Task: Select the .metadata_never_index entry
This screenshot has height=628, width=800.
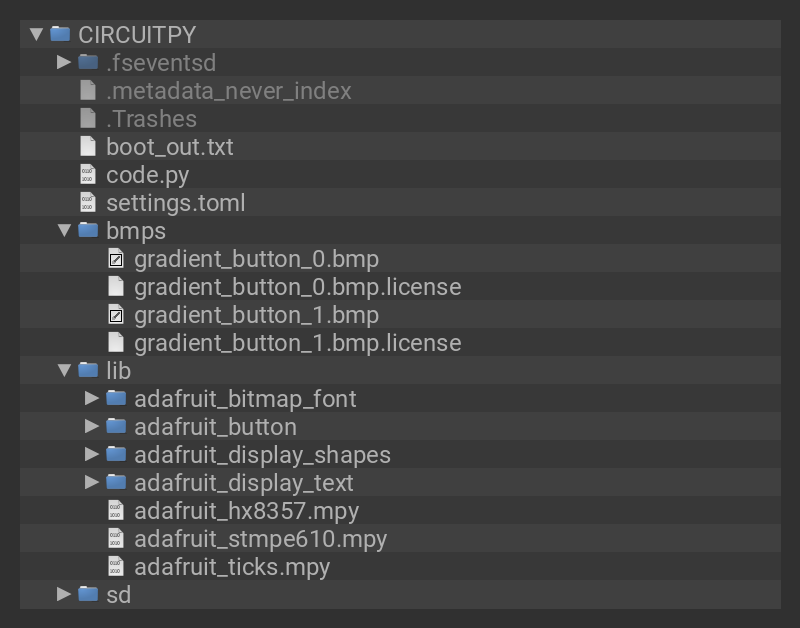Action: 228,91
